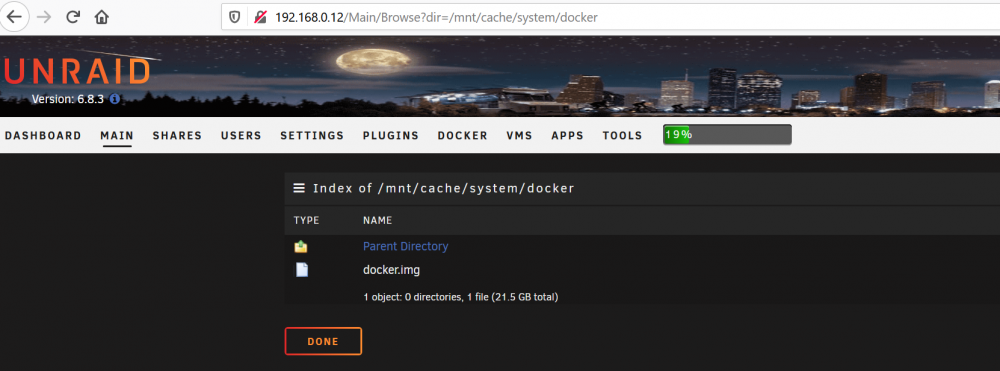
Task: Click the Unraid logo
Action: point(77,71)
